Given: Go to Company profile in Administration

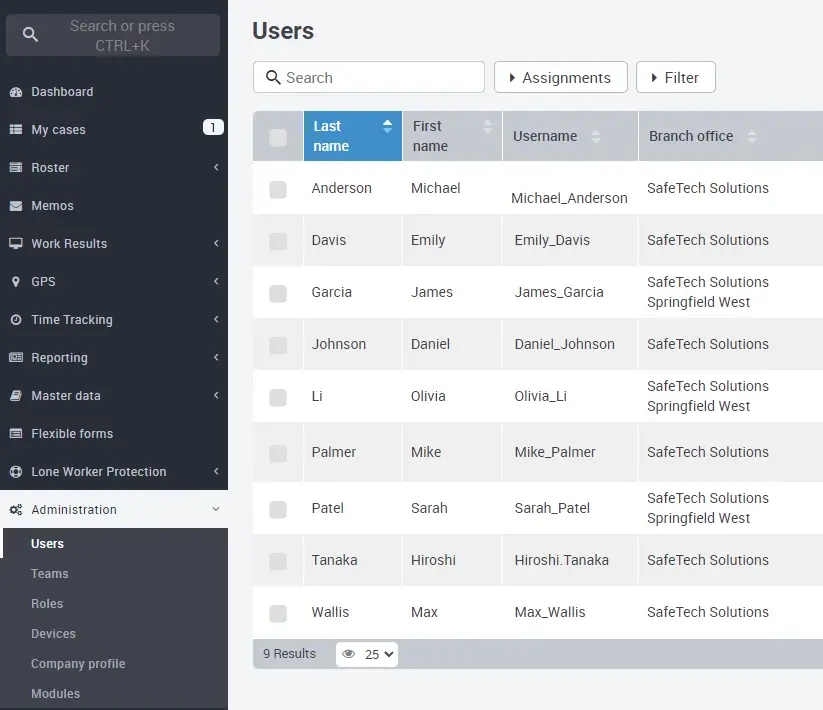Looking at the screenshot, I should (x=78, y=664).
